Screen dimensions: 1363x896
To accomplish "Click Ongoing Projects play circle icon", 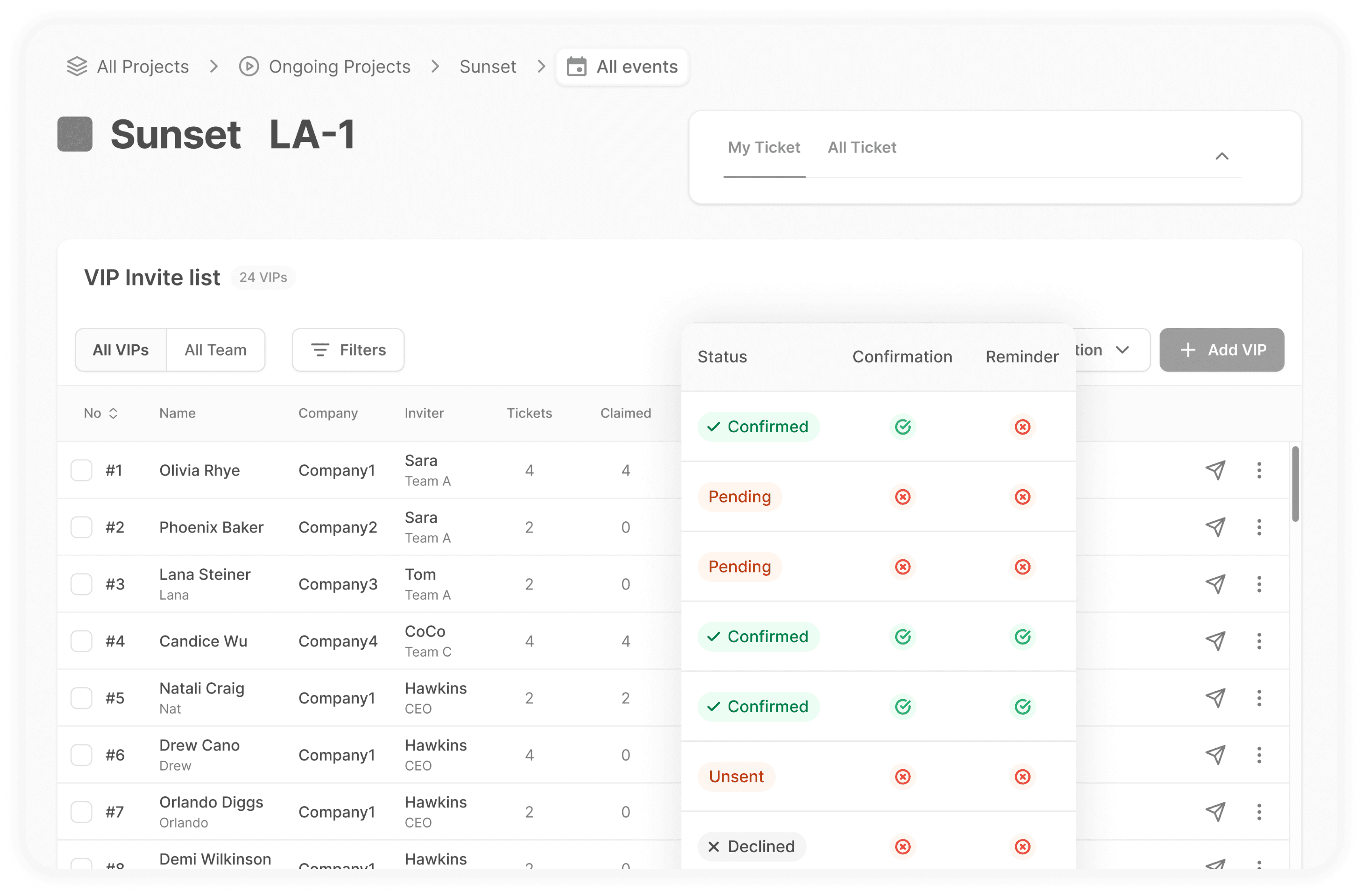I will pyautogui.click(x=248, y=67).
